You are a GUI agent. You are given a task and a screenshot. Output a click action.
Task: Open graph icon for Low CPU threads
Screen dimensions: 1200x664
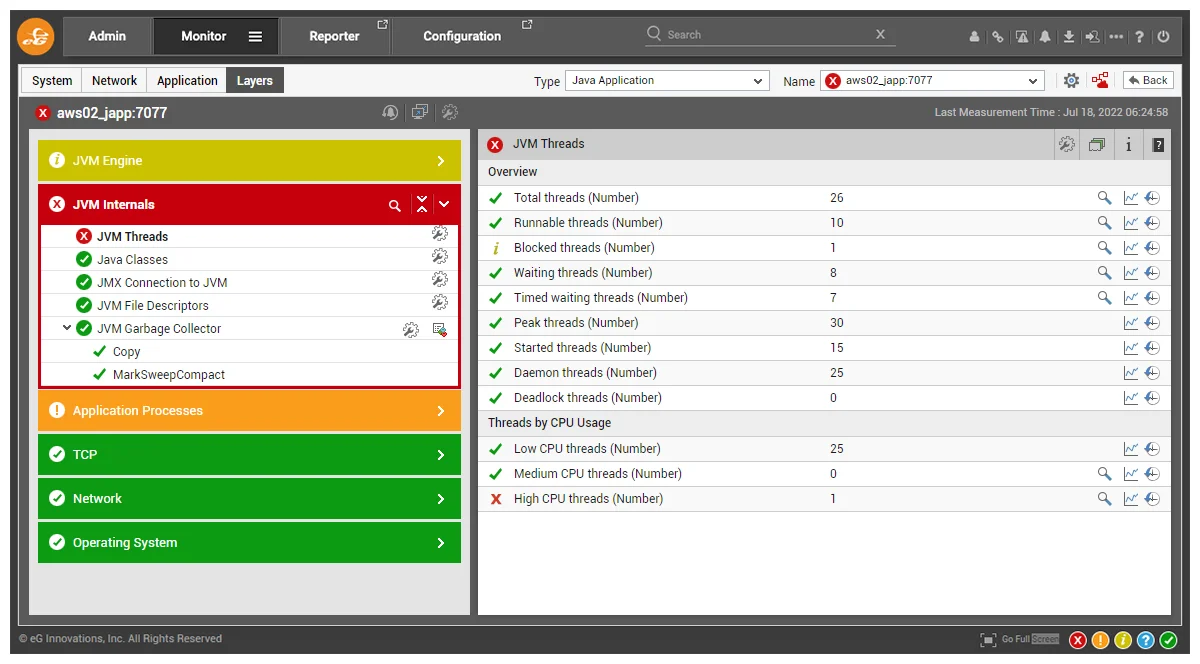pyautogui.click(x=1131, y=449)
